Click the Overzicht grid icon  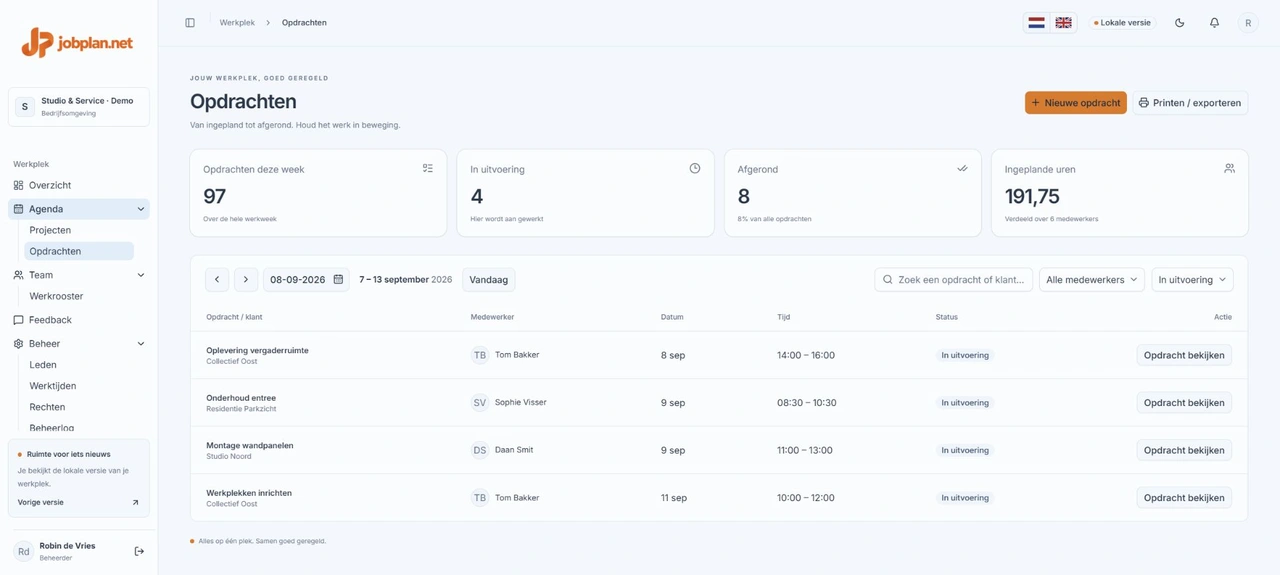(x=18, y=185)
